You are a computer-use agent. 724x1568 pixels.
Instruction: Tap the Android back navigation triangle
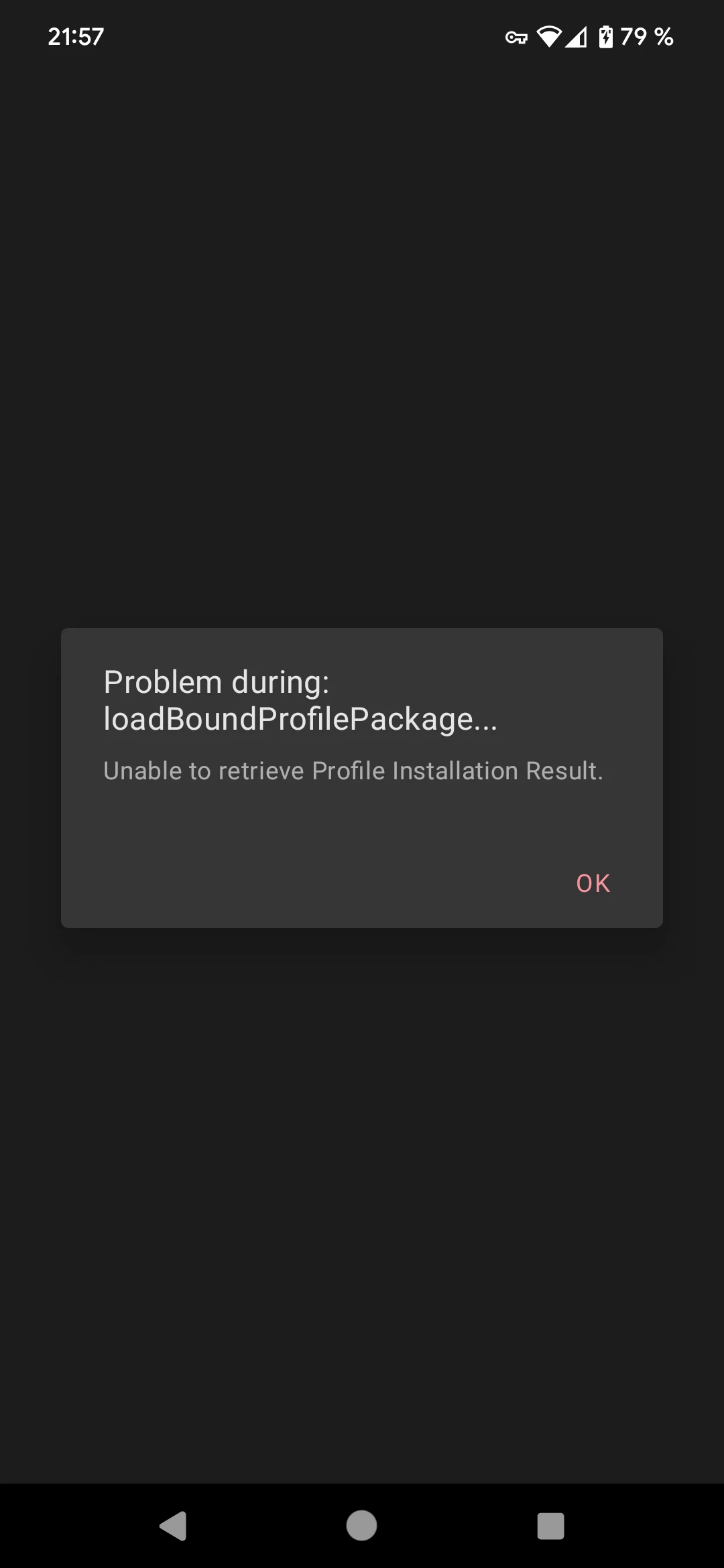point(173,1526)
